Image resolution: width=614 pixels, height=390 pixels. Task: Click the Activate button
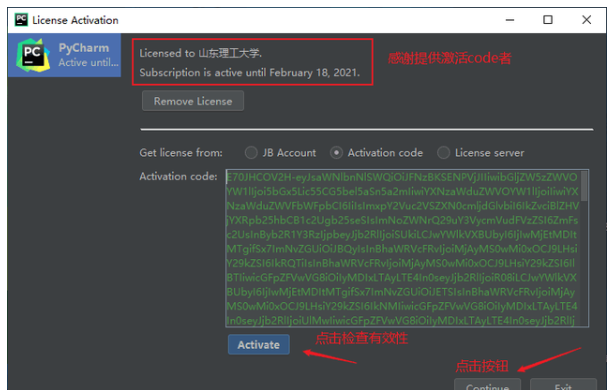point(259,345)
